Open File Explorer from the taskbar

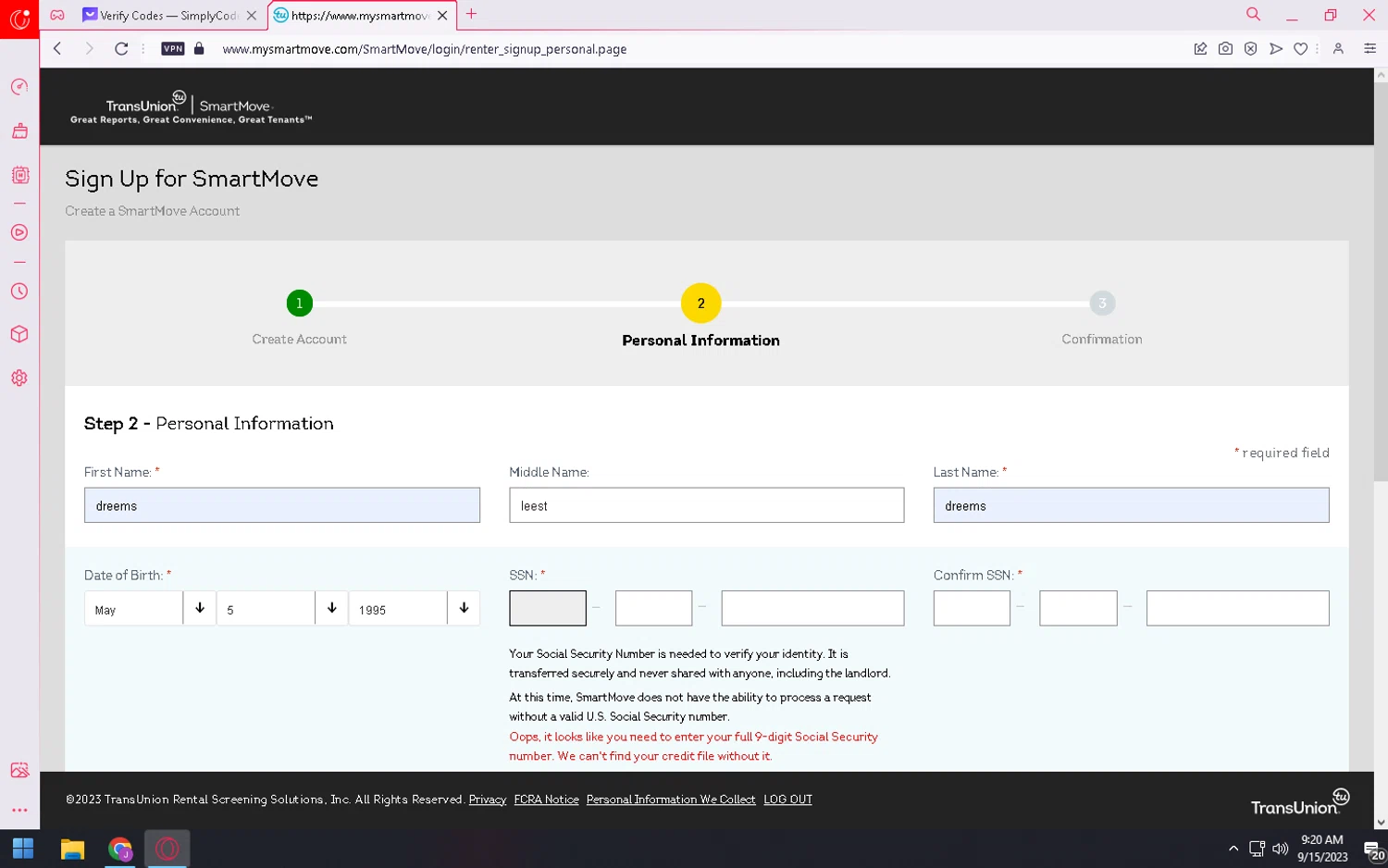pyautogui.click(x=72, y=849)
